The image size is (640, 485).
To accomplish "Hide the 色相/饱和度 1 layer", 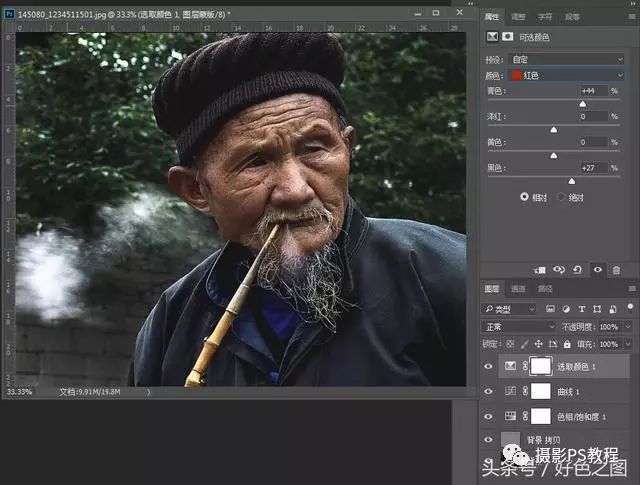I will pos(488,416).
